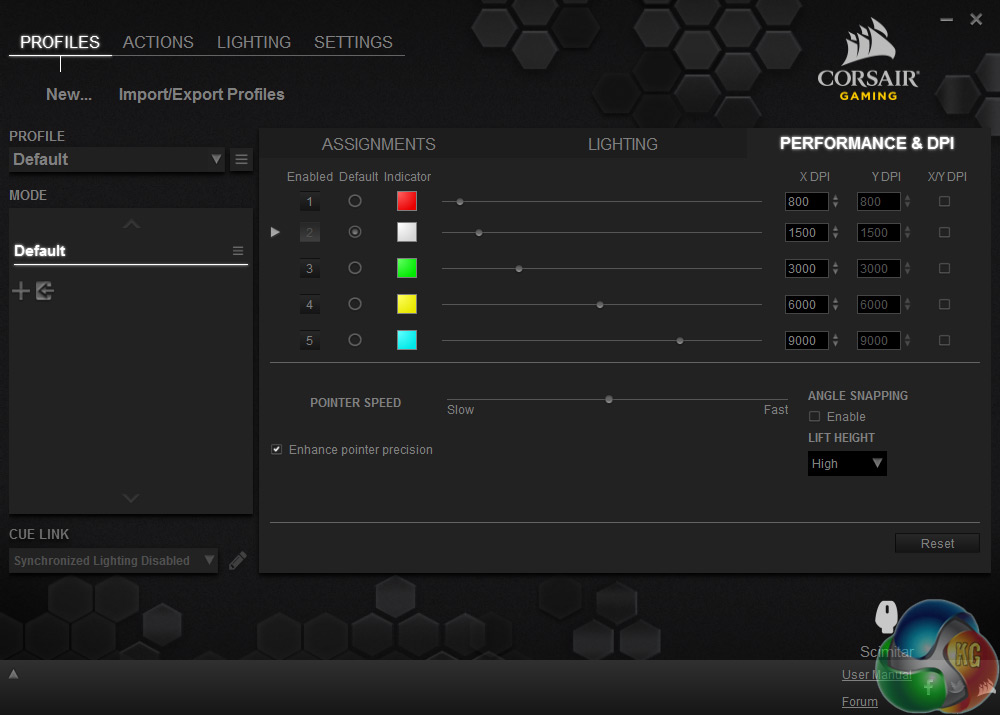The image size is (1000, 715).
Task: Select Performance & DPI tab
Action: (x=867, y=144)
